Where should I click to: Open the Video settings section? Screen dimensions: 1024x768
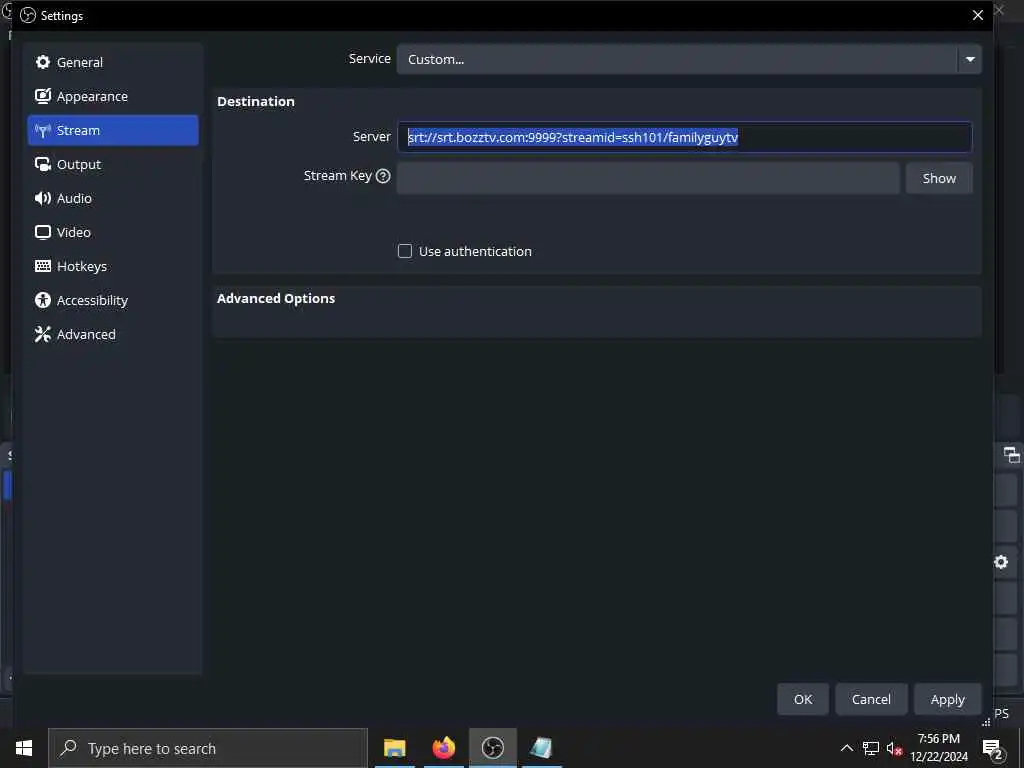click(112, 232)
